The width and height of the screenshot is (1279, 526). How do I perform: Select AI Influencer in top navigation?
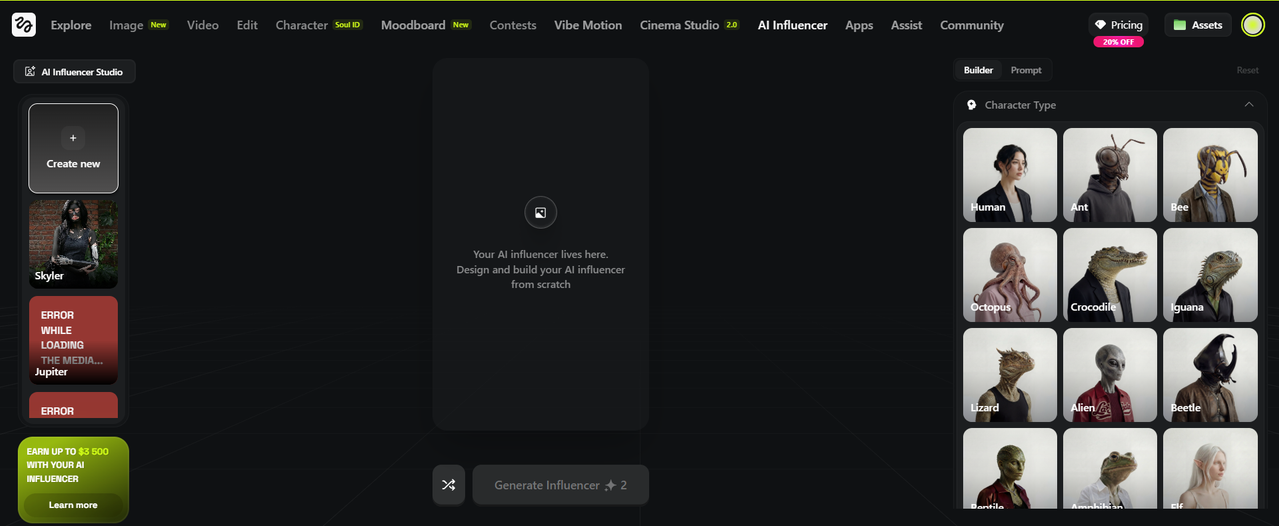click(793, 25)
